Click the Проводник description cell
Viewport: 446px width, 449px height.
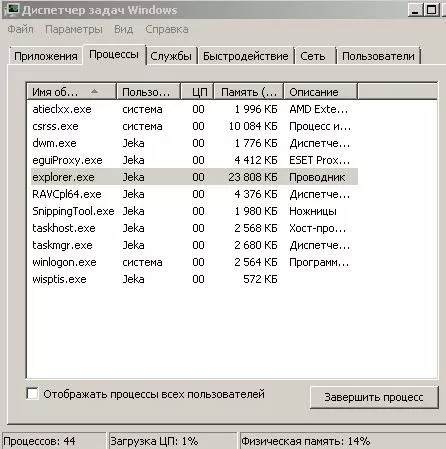tap(317, 177)
